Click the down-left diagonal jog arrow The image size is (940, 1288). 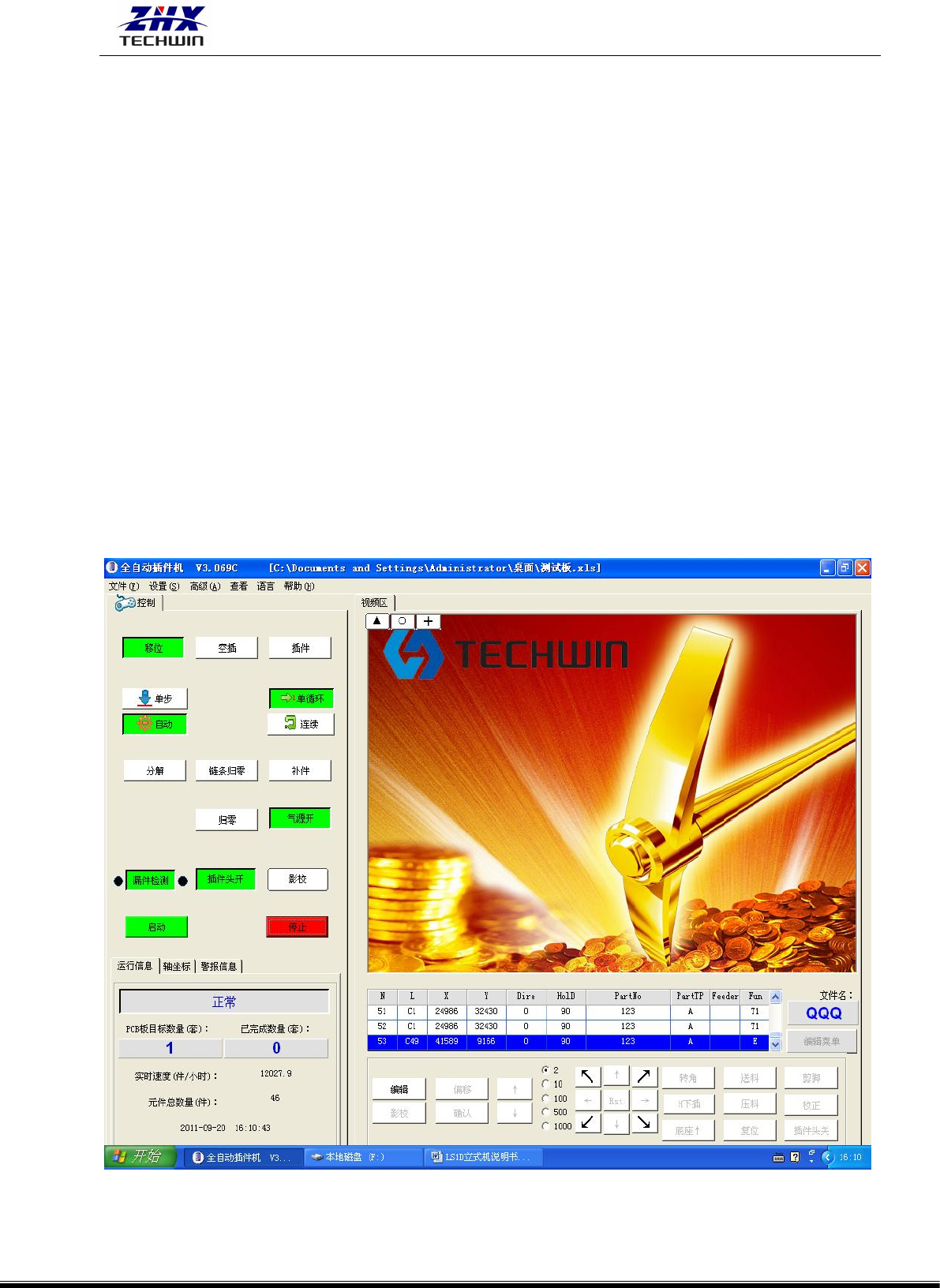click(x=587, y=1122)
